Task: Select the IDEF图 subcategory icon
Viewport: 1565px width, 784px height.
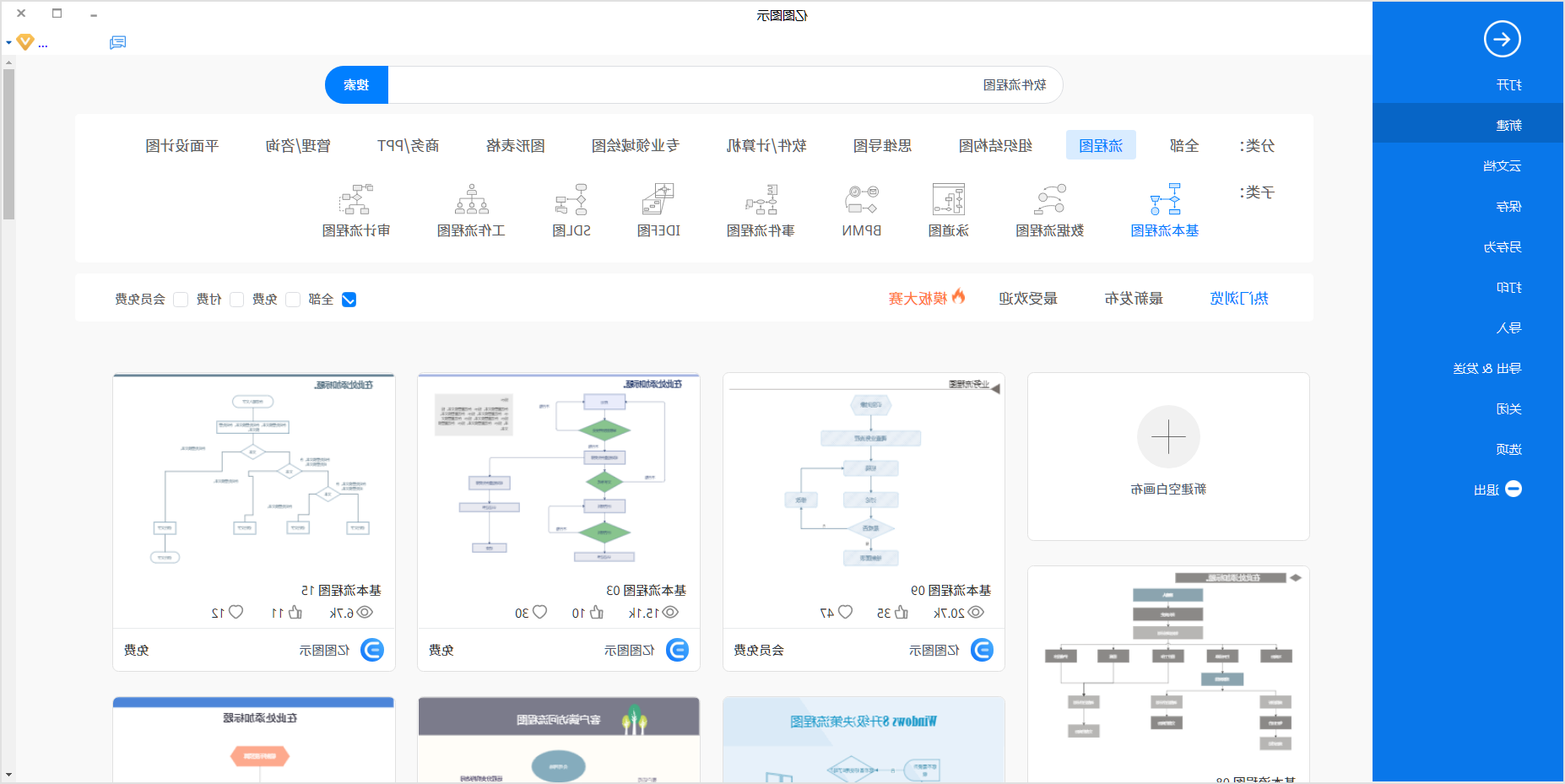Action: (x=658, y=200)
